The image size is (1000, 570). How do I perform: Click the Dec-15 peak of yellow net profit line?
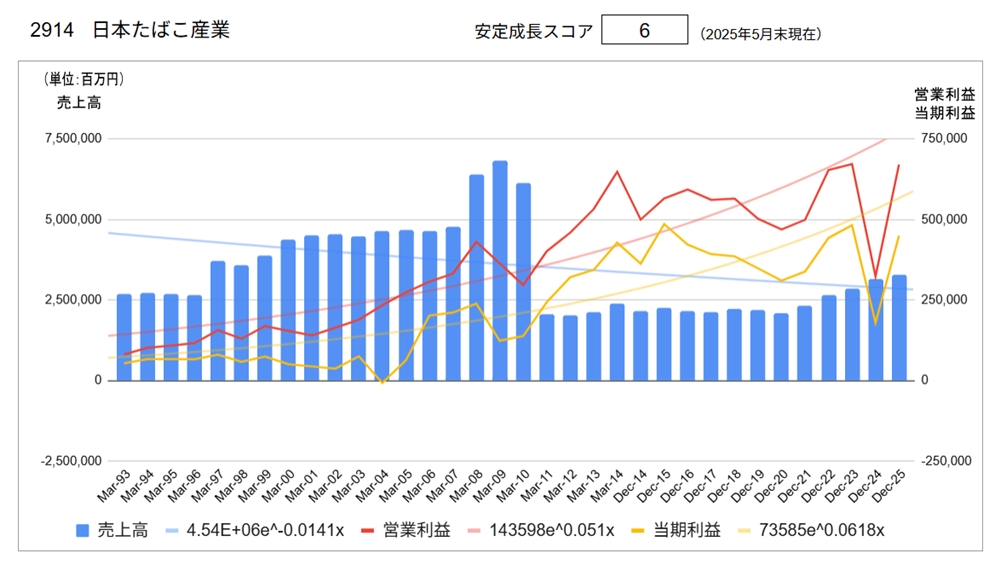coord(665,224)
